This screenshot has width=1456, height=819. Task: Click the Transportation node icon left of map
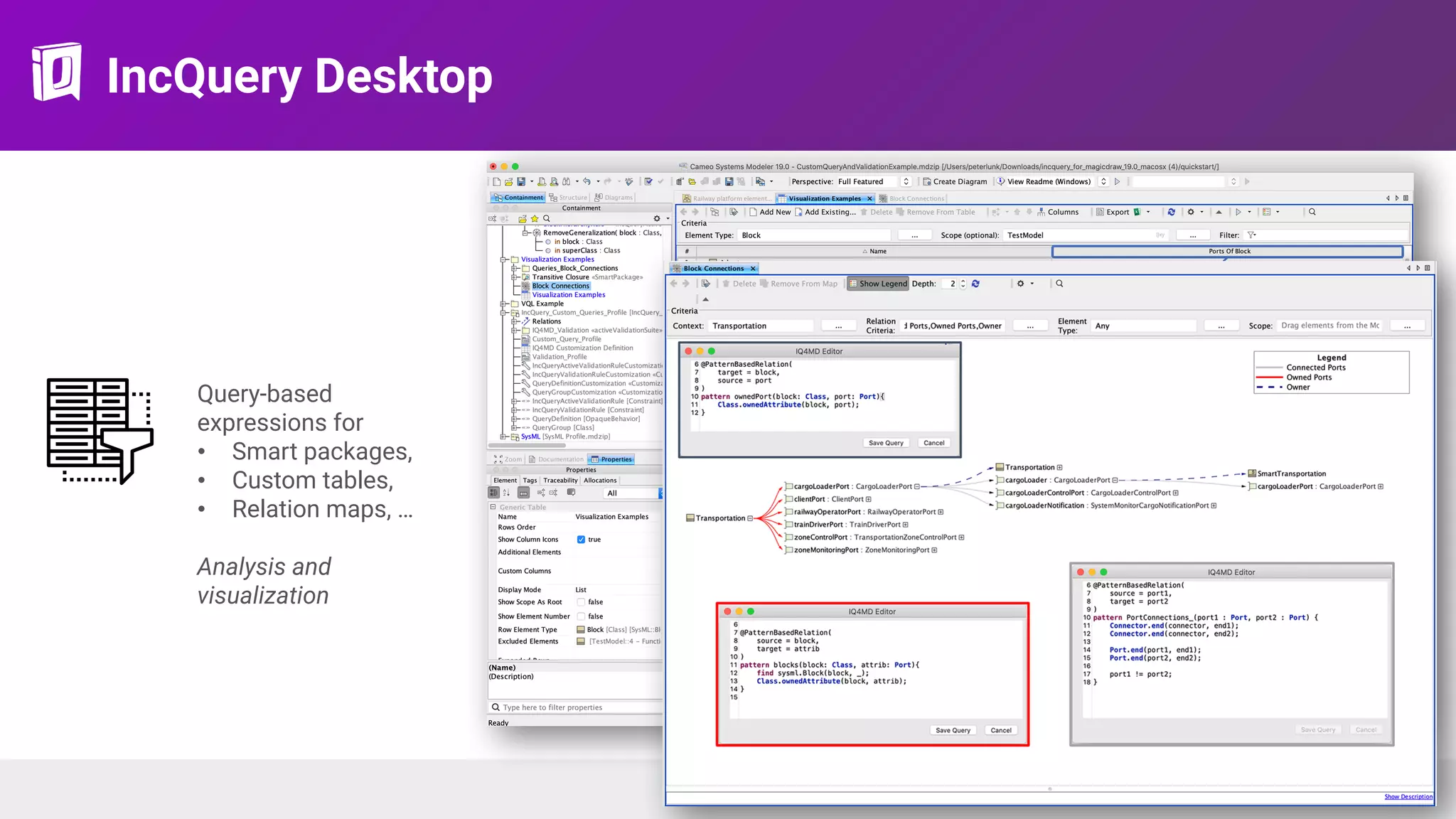tap(690, 518)
